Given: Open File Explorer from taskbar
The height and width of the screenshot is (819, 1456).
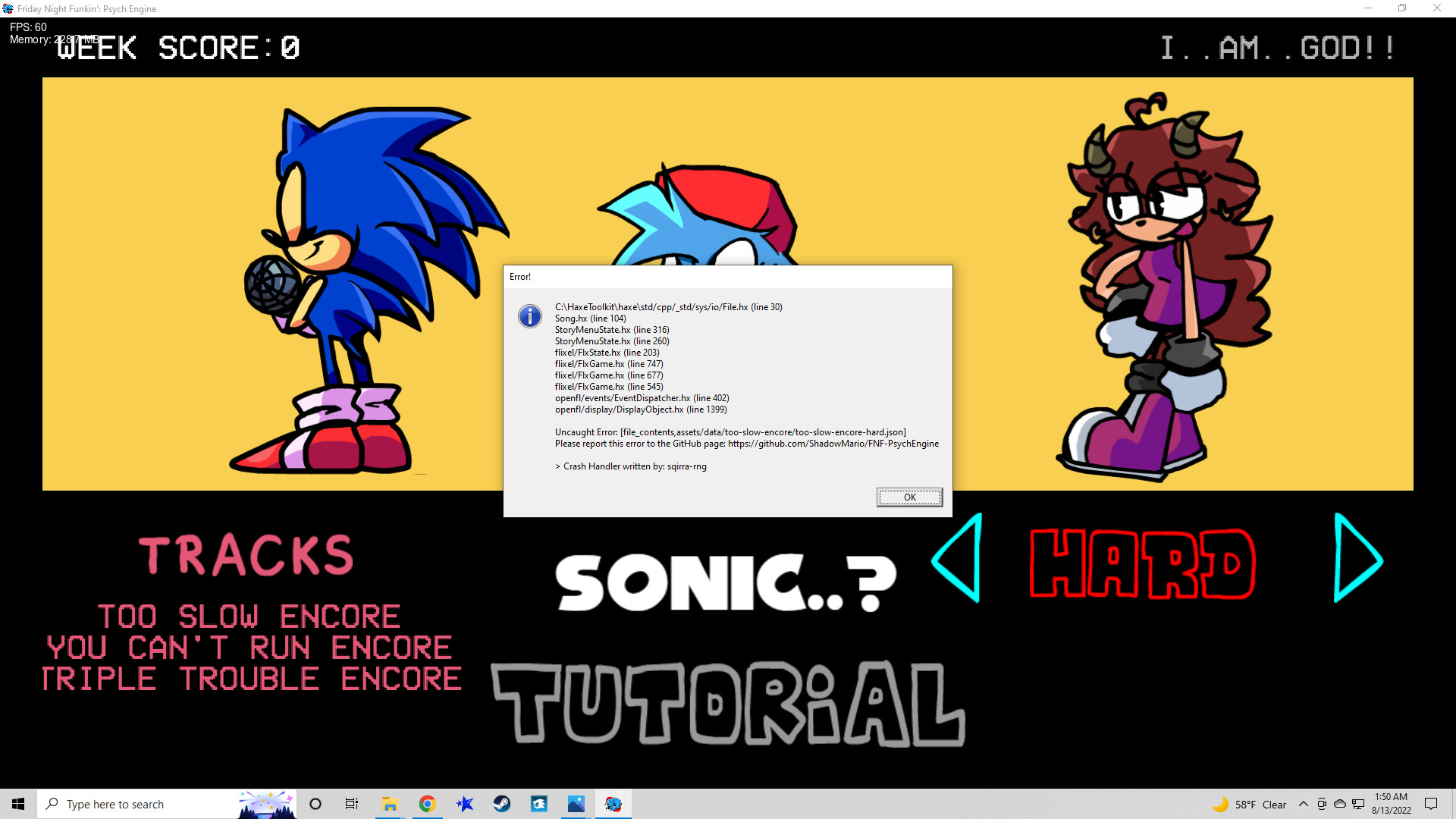Looking at the screenshot, I should 390,804.
